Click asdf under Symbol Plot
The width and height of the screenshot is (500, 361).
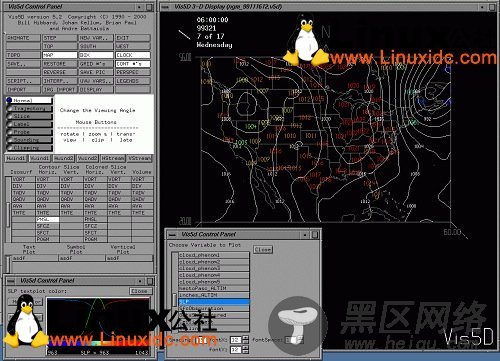pyautogui.click(x=82, y=258)
